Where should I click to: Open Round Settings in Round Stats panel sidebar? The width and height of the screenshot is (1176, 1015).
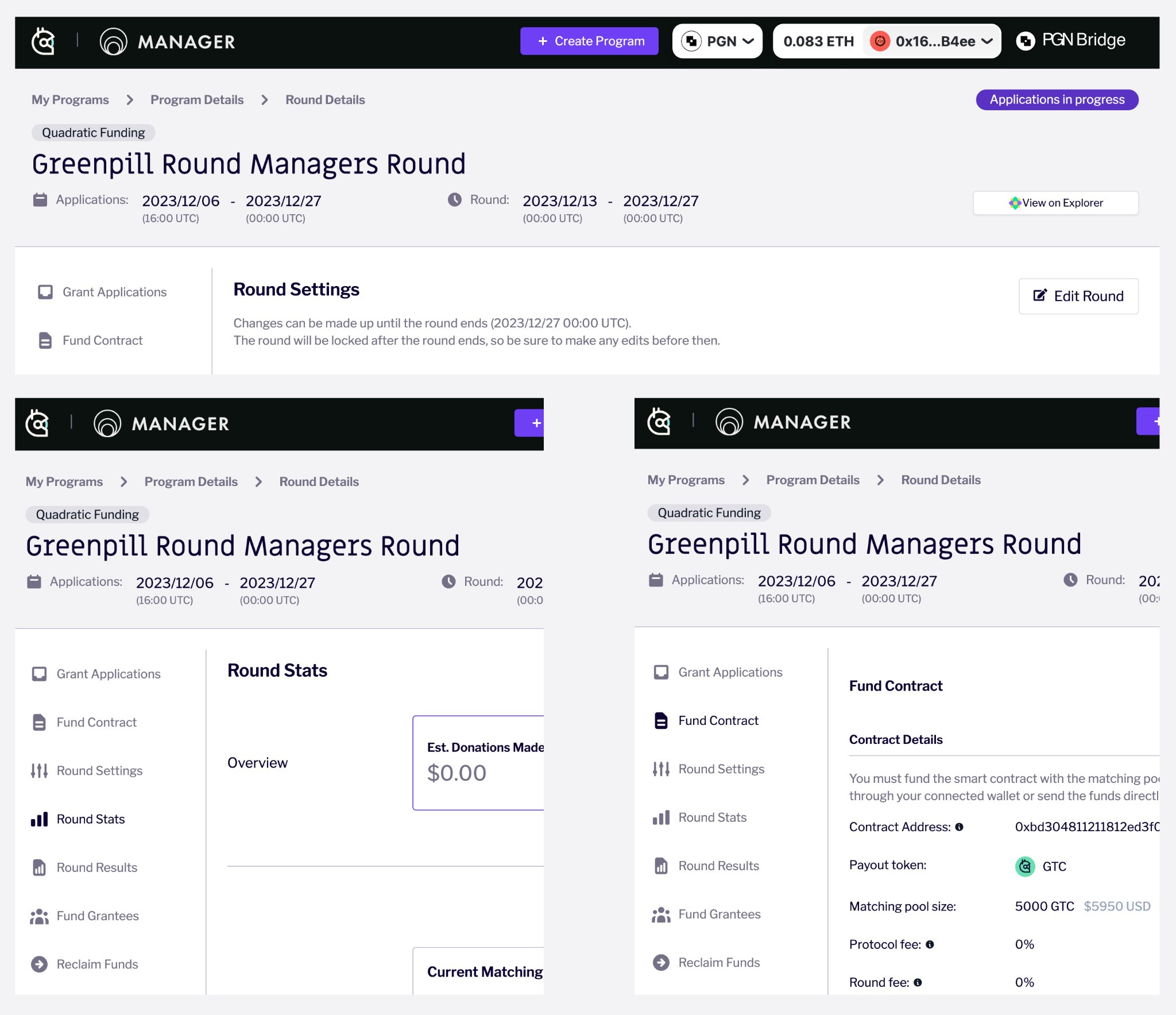tap(86, 771)
